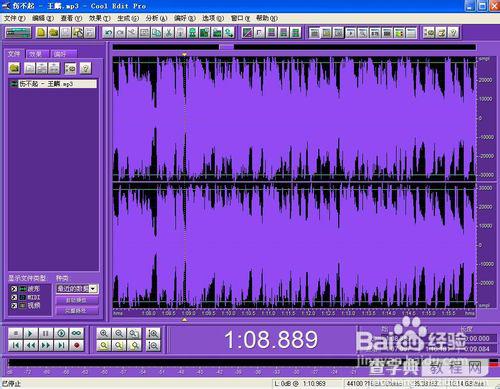Open the 生成(G) menu
This screenshot has width=500, height=389.
[x=127, y=18]
